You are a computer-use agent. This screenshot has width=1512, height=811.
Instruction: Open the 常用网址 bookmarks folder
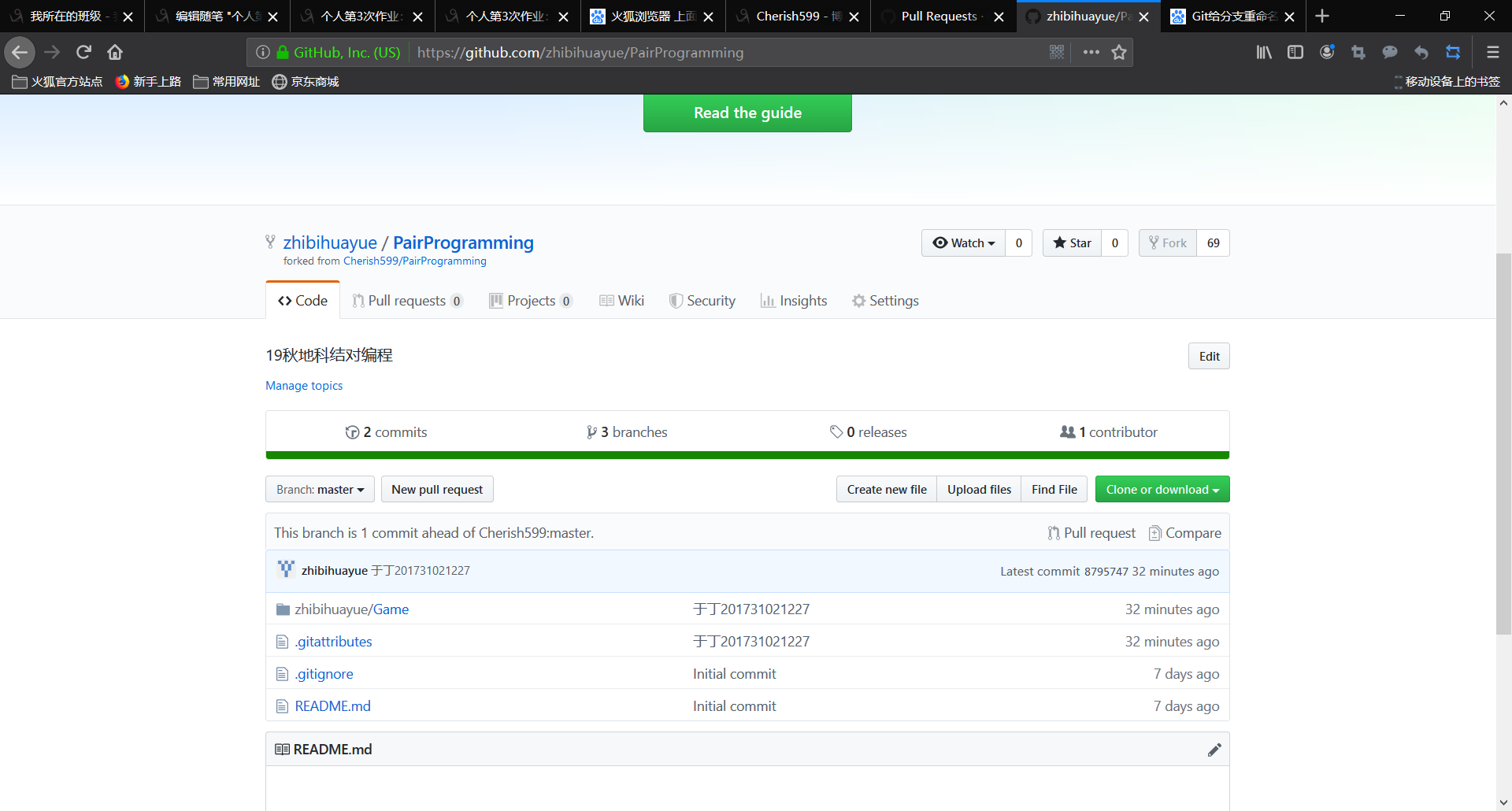click(x=227, y=81)
